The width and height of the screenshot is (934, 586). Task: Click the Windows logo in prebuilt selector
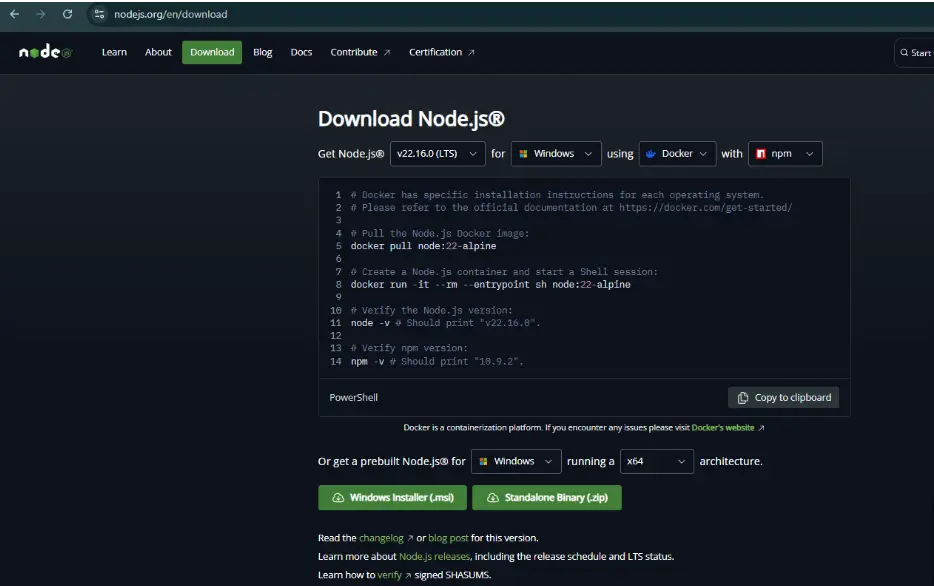(x=483, y=462)
